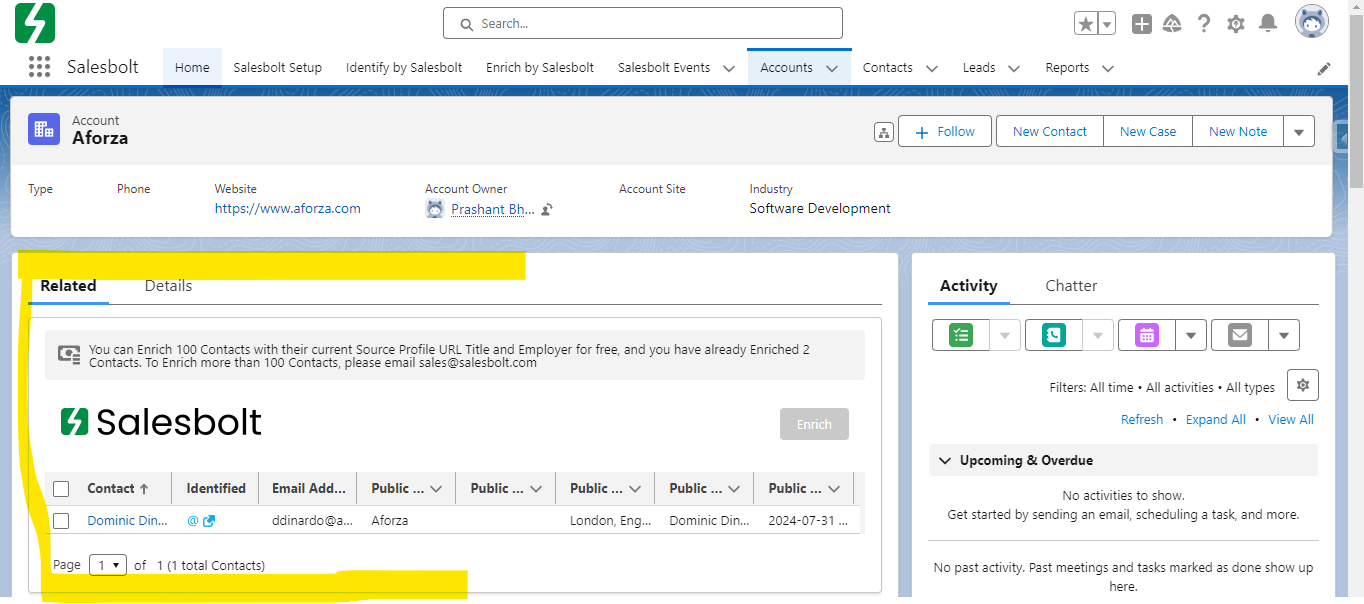The height and width of the screenshot is (604, 1364).
Task: Click the New Event calendar icon
Action: click(1146, 335)
